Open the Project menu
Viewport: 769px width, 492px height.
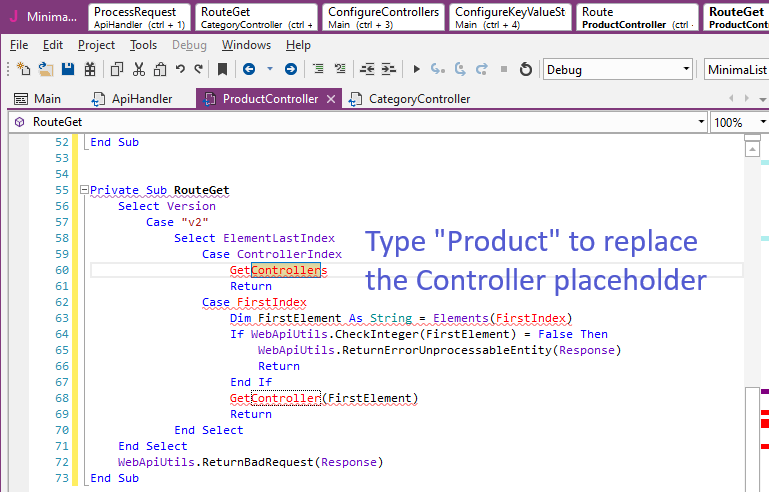pyautogui.click(x=97, y=45)
